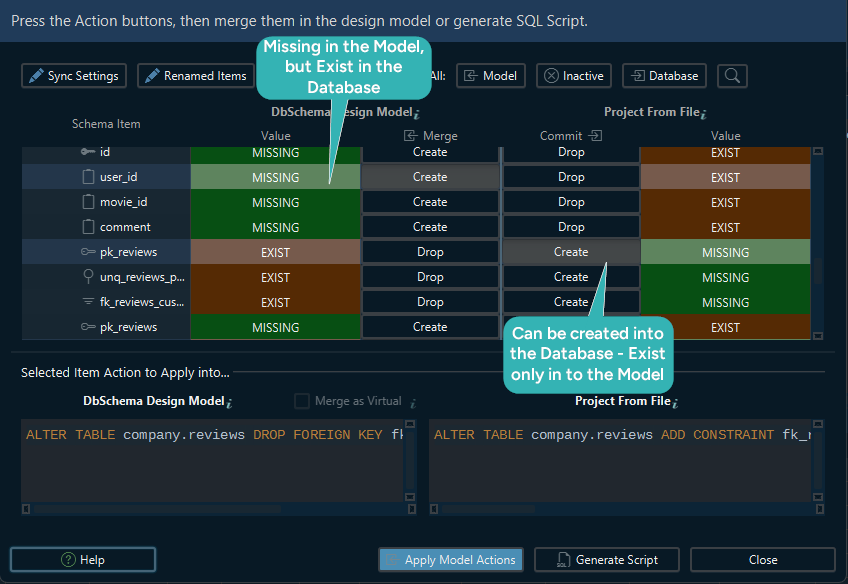
Task: Toggle Commit Drop action for comment row
Action: click(571, 227)
